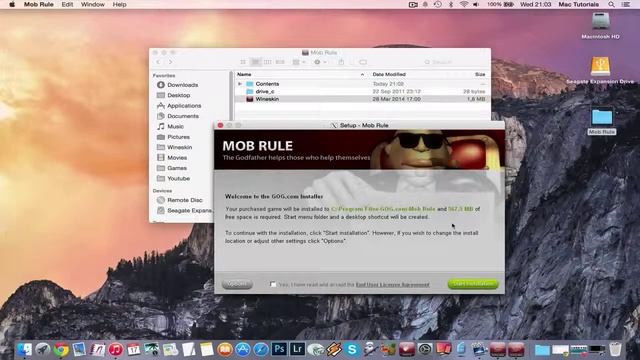Open Safari from the Dock

click(x=261, y=349)
